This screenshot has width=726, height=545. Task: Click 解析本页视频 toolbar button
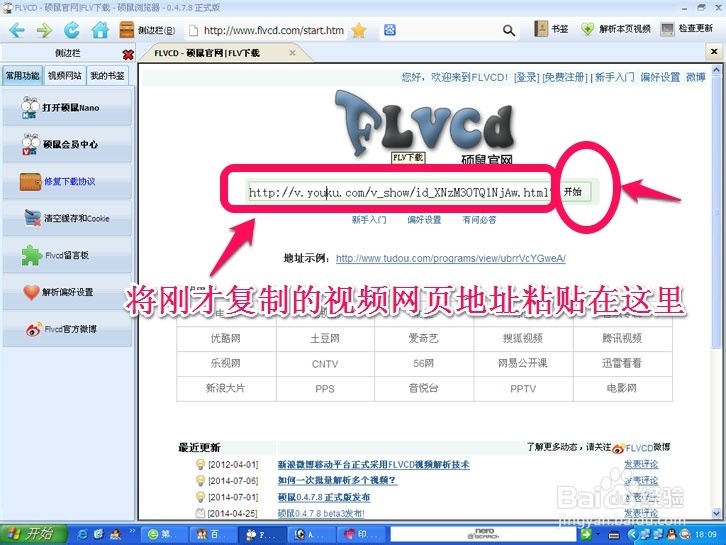(x=616, y=29)
